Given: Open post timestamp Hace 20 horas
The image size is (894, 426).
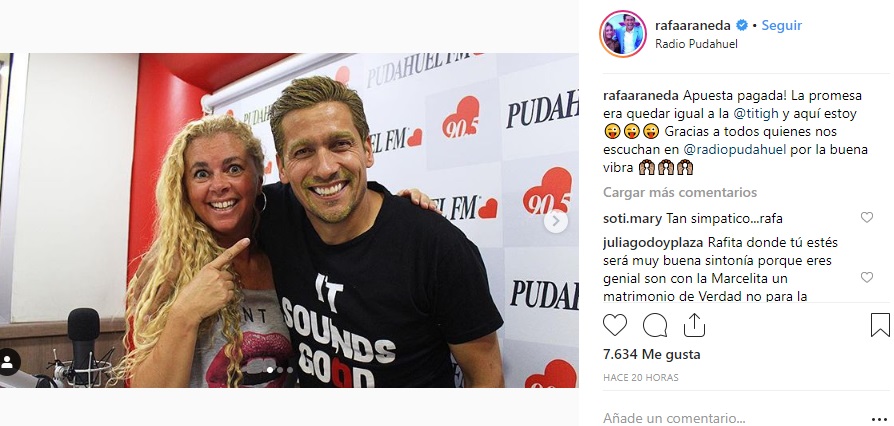Looking at the screenshot, I should 641,378.
